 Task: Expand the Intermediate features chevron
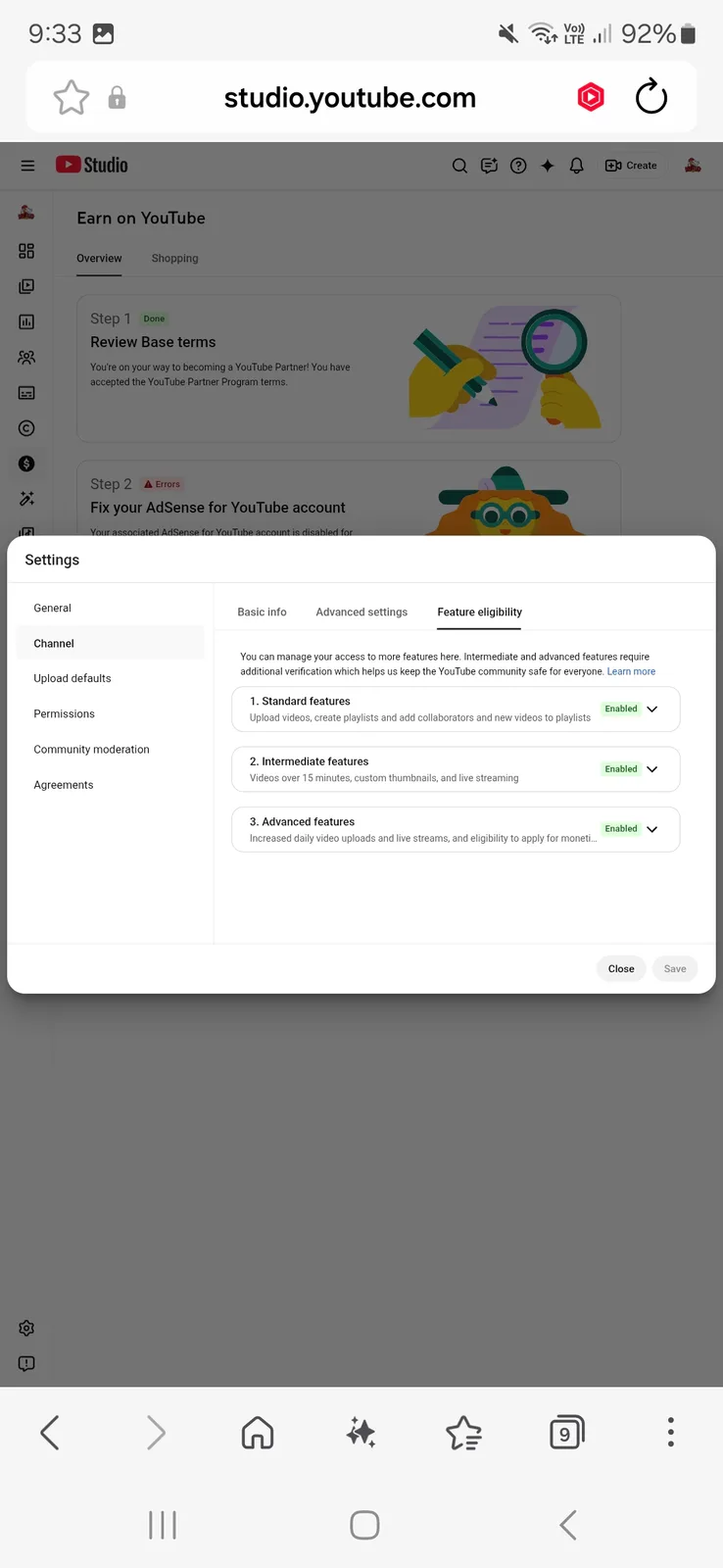coord(652,769)
